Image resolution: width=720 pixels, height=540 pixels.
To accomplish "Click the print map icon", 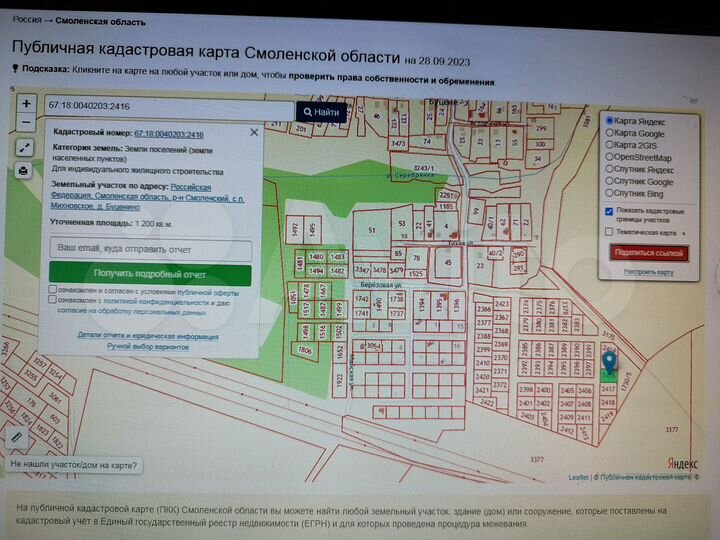I will 23,171.
